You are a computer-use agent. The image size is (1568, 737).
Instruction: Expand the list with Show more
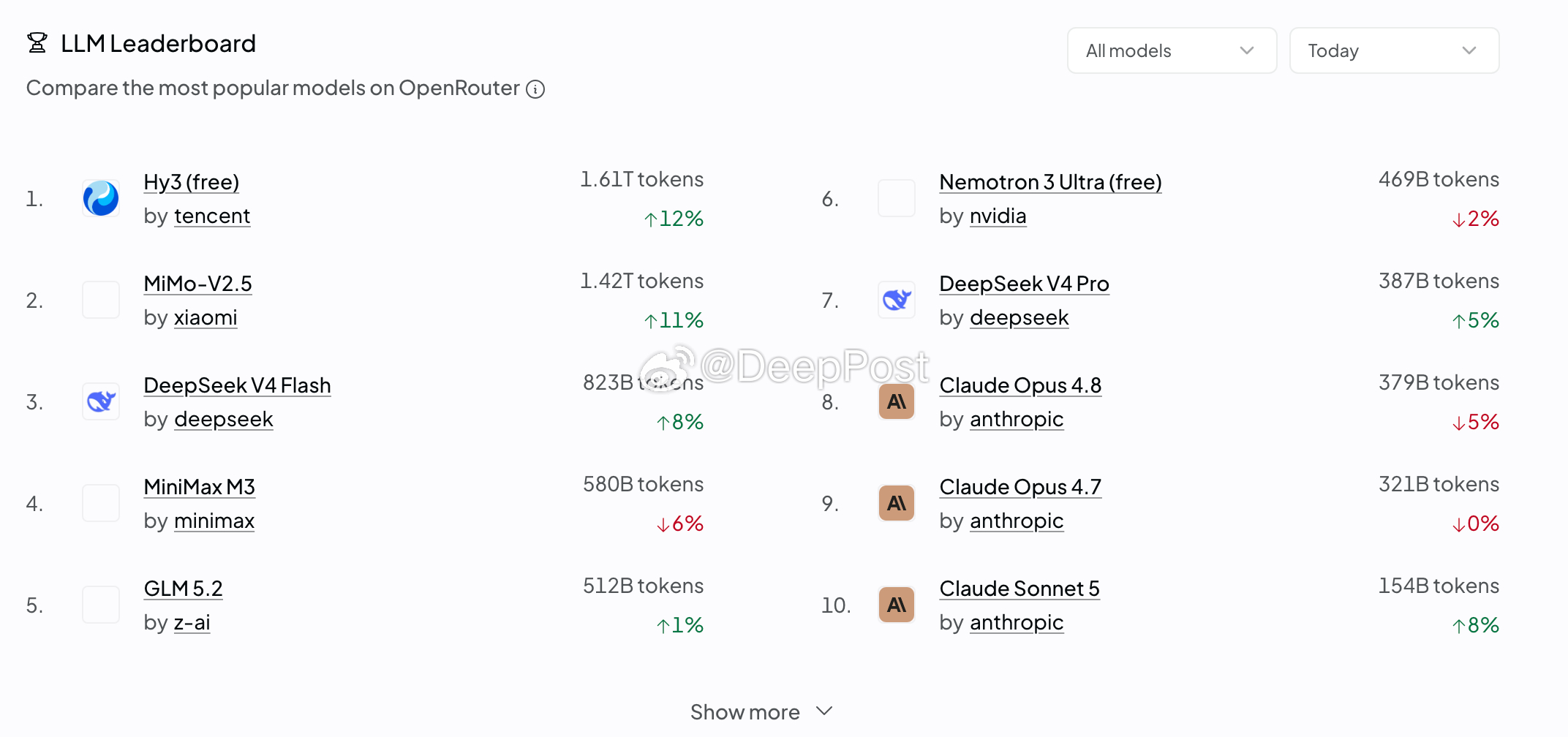[x=761, y=711]
